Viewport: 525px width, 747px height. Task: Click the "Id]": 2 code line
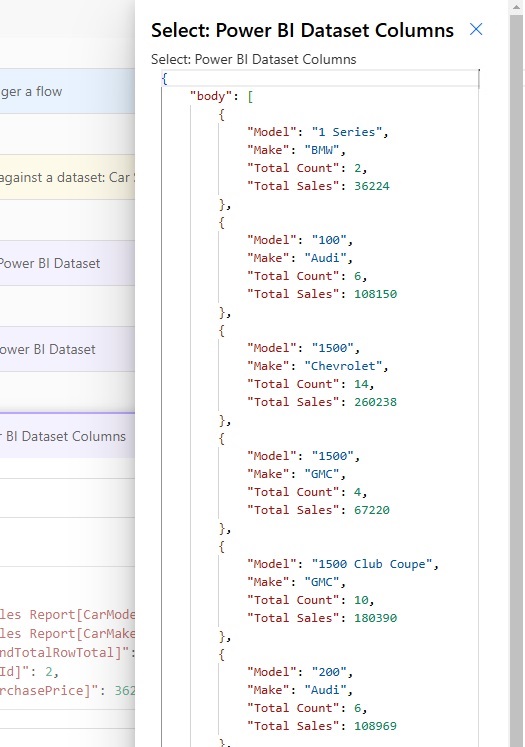[29, 672]
